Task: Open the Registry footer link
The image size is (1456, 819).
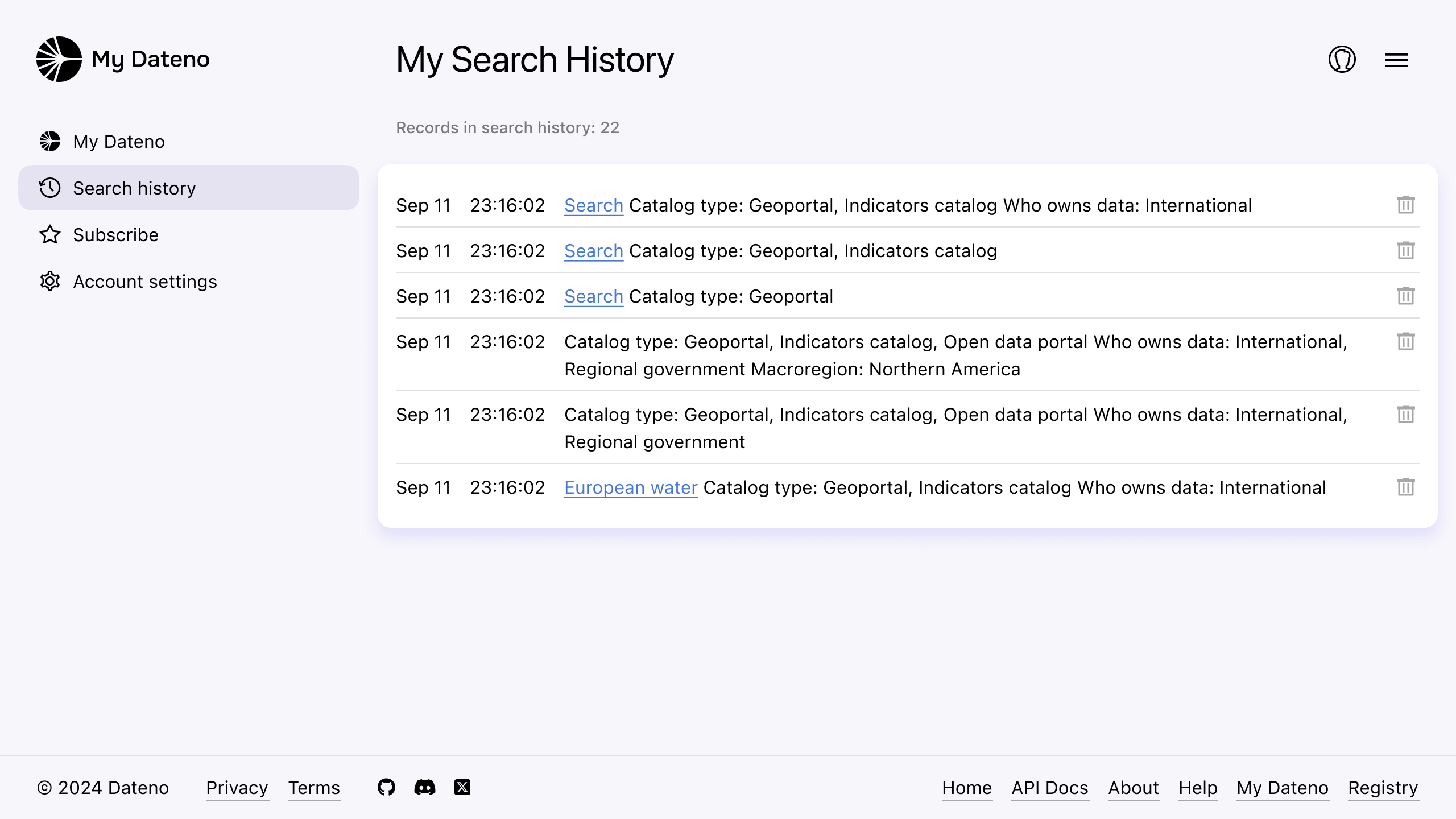Action: 1383,788
